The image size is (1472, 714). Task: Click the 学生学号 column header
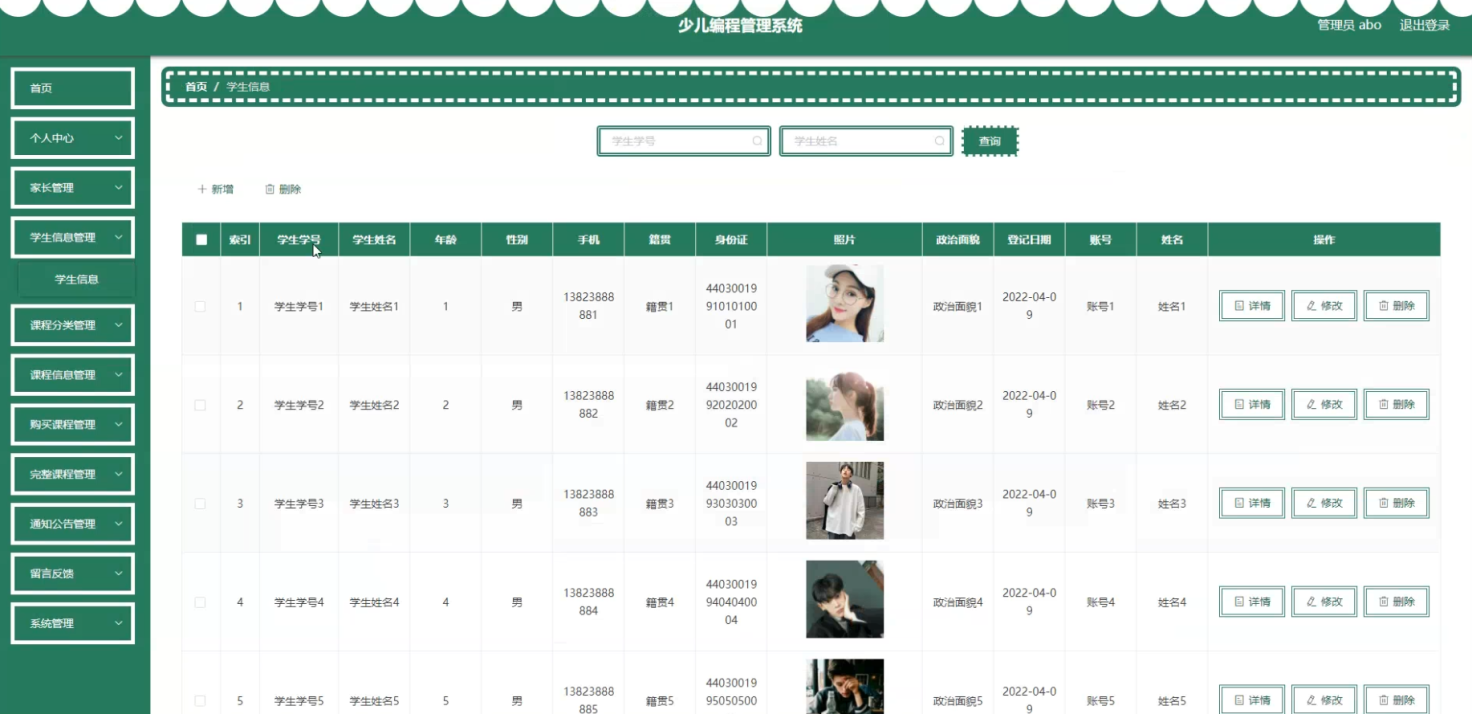(x=299, y=240)
